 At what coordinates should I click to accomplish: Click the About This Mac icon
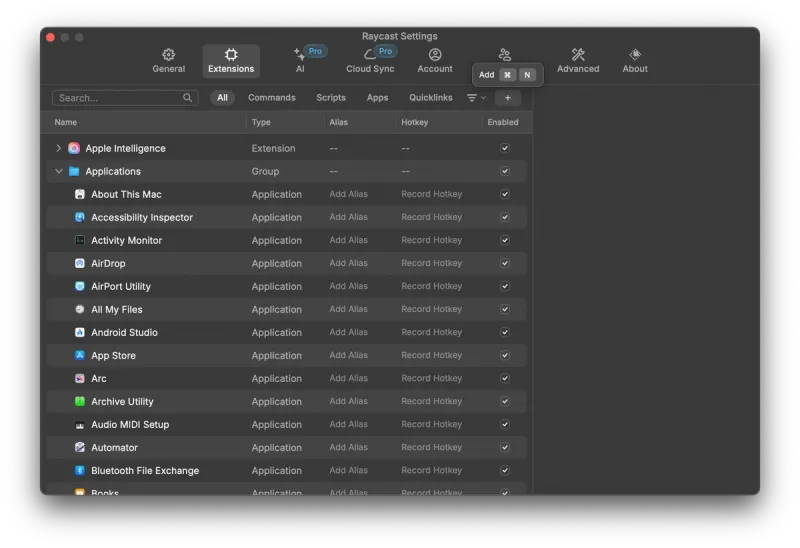coord(80,194)
